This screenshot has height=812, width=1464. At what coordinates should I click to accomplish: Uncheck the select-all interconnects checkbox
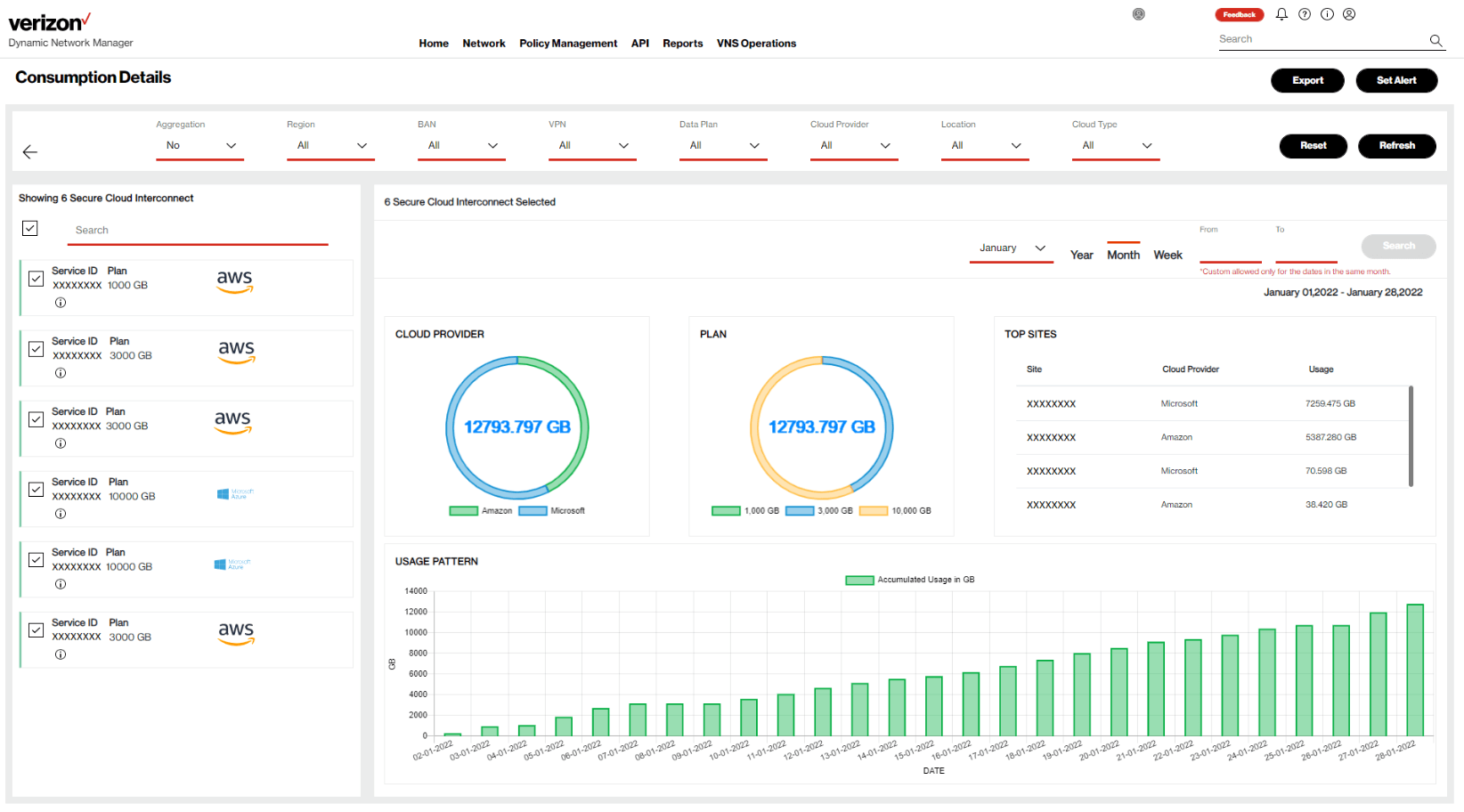(x=30, y=229)
